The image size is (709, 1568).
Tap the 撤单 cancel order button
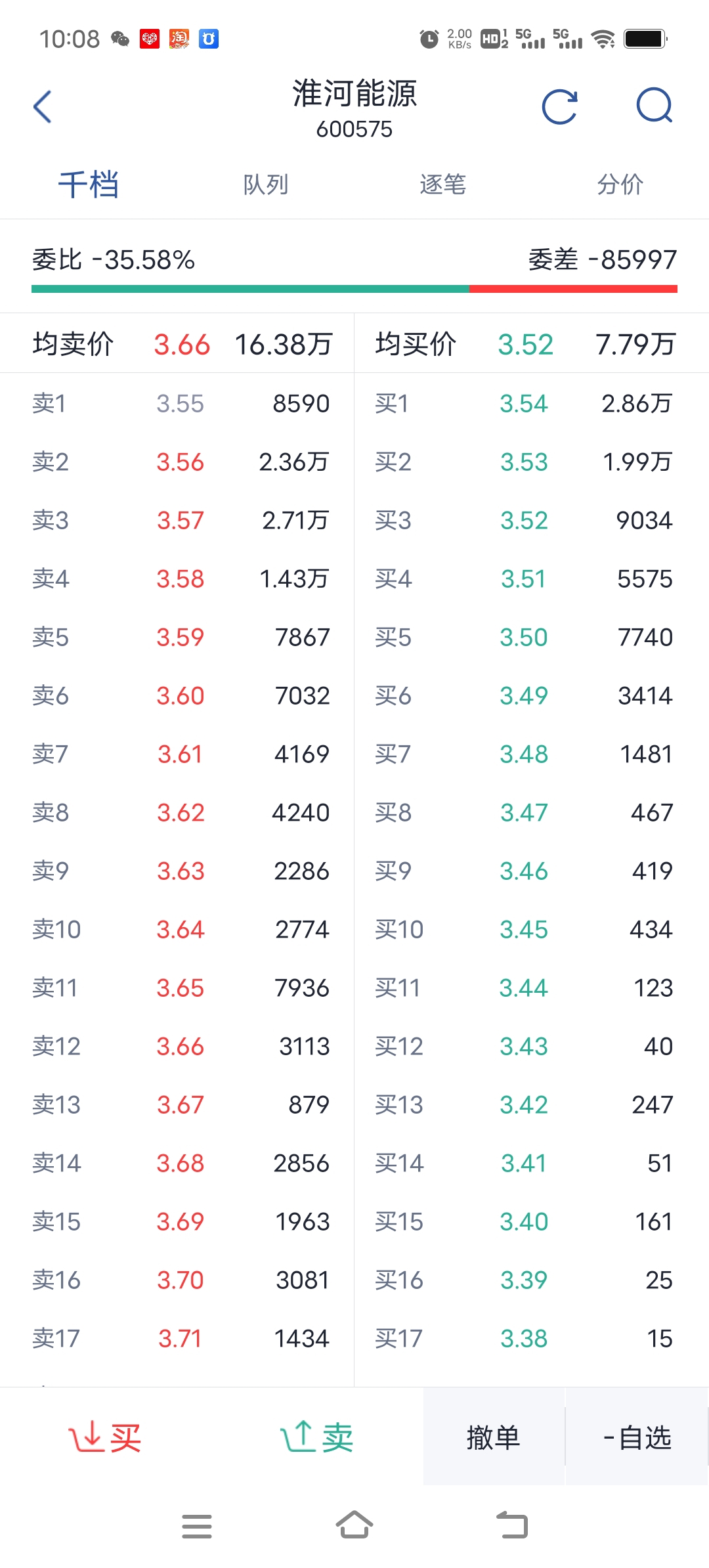(494, 1437)
